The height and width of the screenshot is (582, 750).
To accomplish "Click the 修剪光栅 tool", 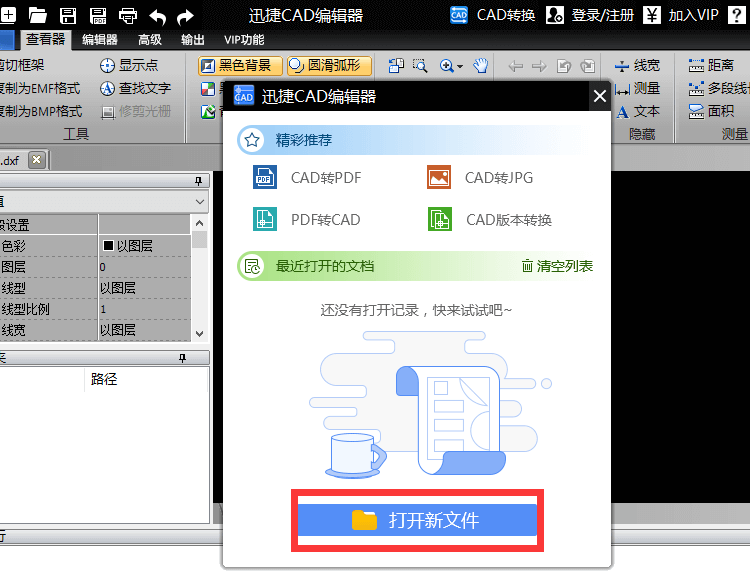I will tap(135, 111).
